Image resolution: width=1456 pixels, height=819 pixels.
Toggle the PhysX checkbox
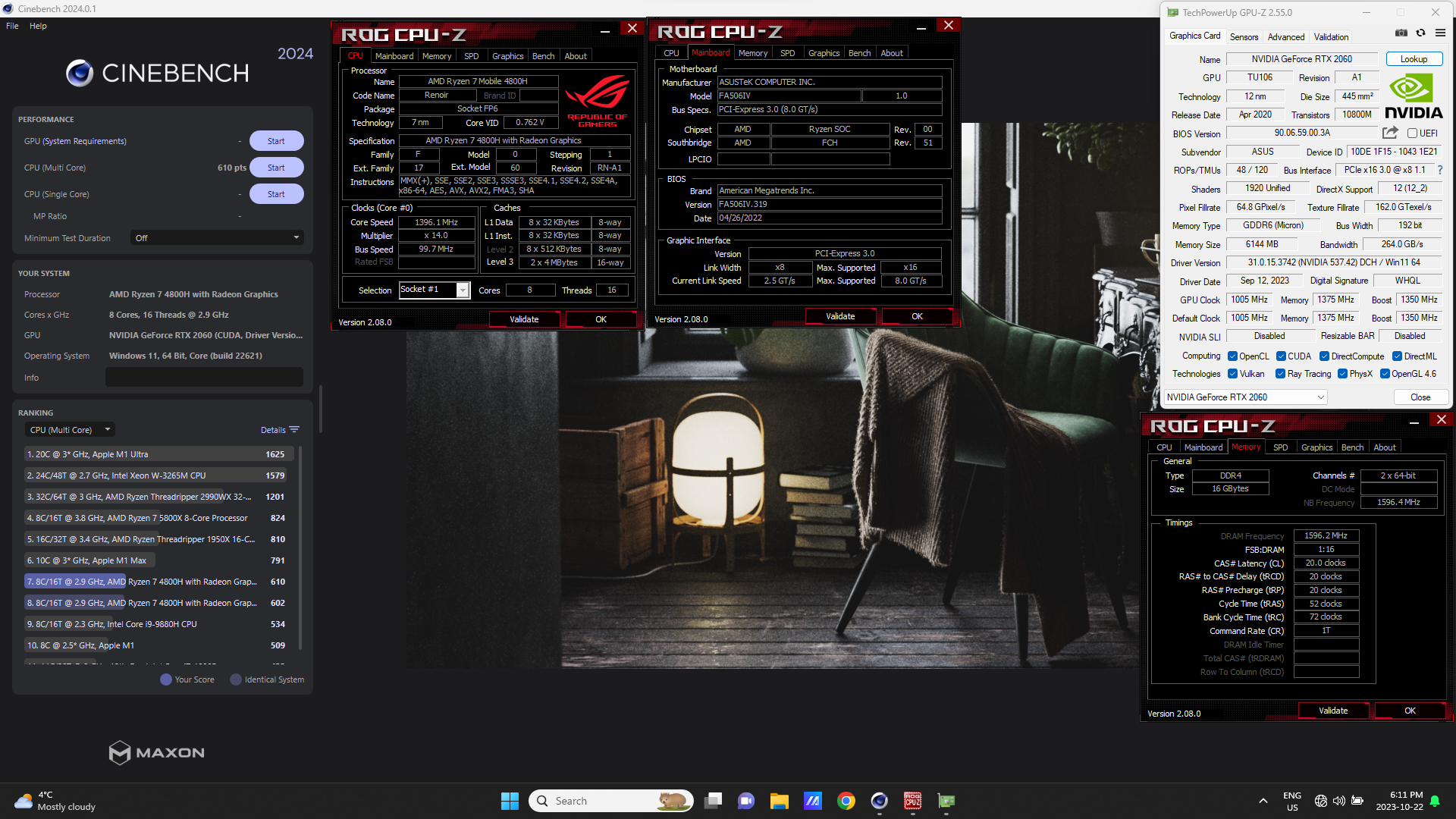1342,374
